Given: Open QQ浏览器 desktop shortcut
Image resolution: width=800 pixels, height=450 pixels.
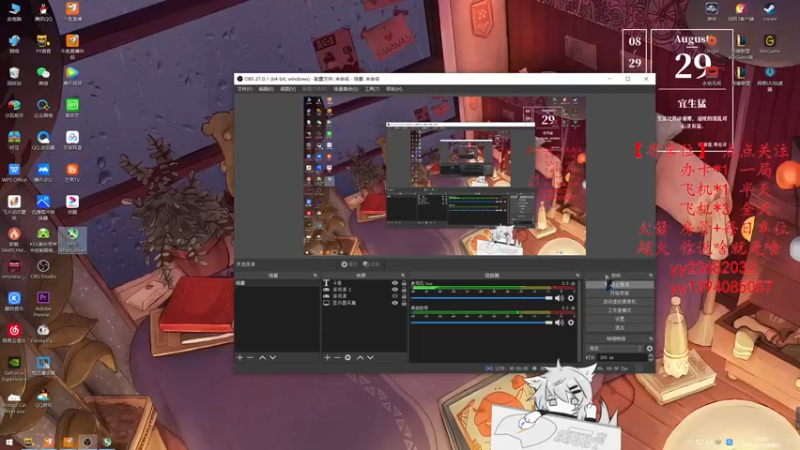Looking at the screenshot, I should (x=43, y=141).
